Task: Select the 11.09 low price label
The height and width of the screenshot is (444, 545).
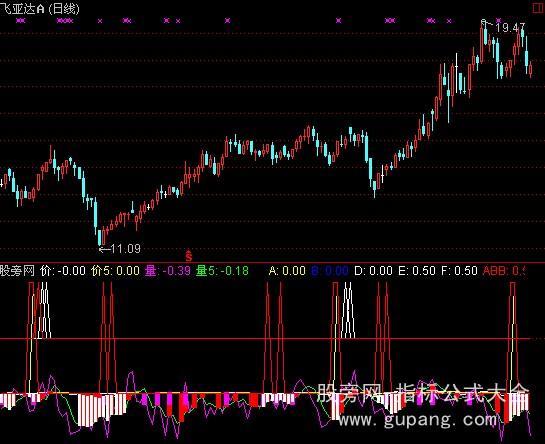Action: [125, 249]
